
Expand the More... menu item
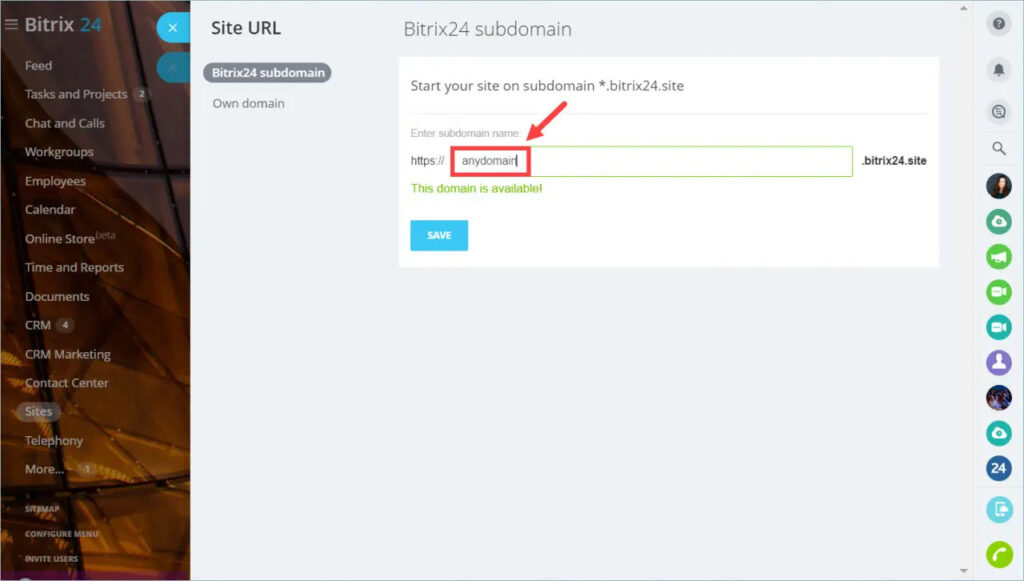click(45, 469)
